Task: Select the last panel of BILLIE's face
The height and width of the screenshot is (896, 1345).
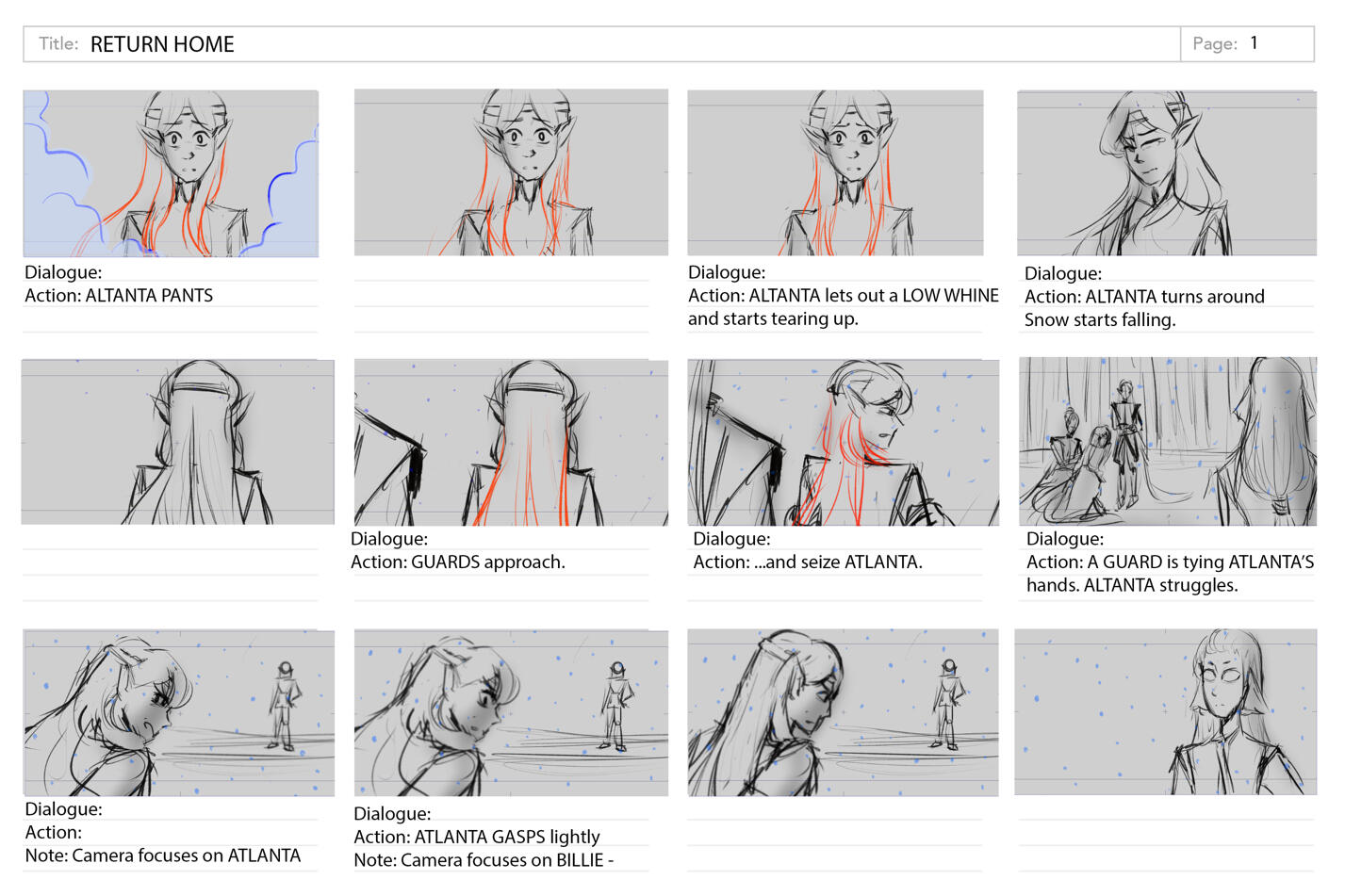Action: [1166, 712]
